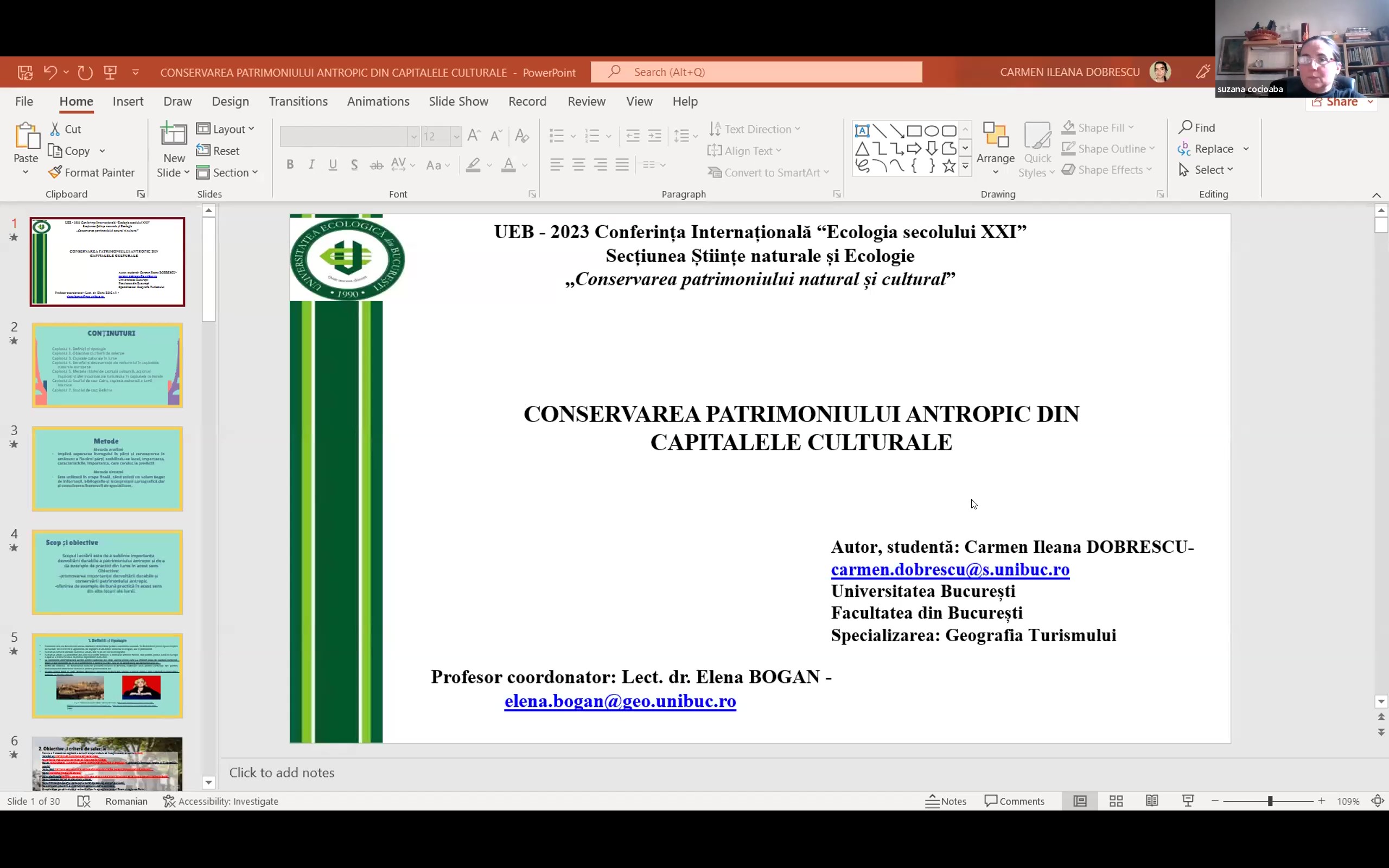The image size is (1389, 868).
Task: Open the Transitions ribbon tab
Action: (298, 101)
